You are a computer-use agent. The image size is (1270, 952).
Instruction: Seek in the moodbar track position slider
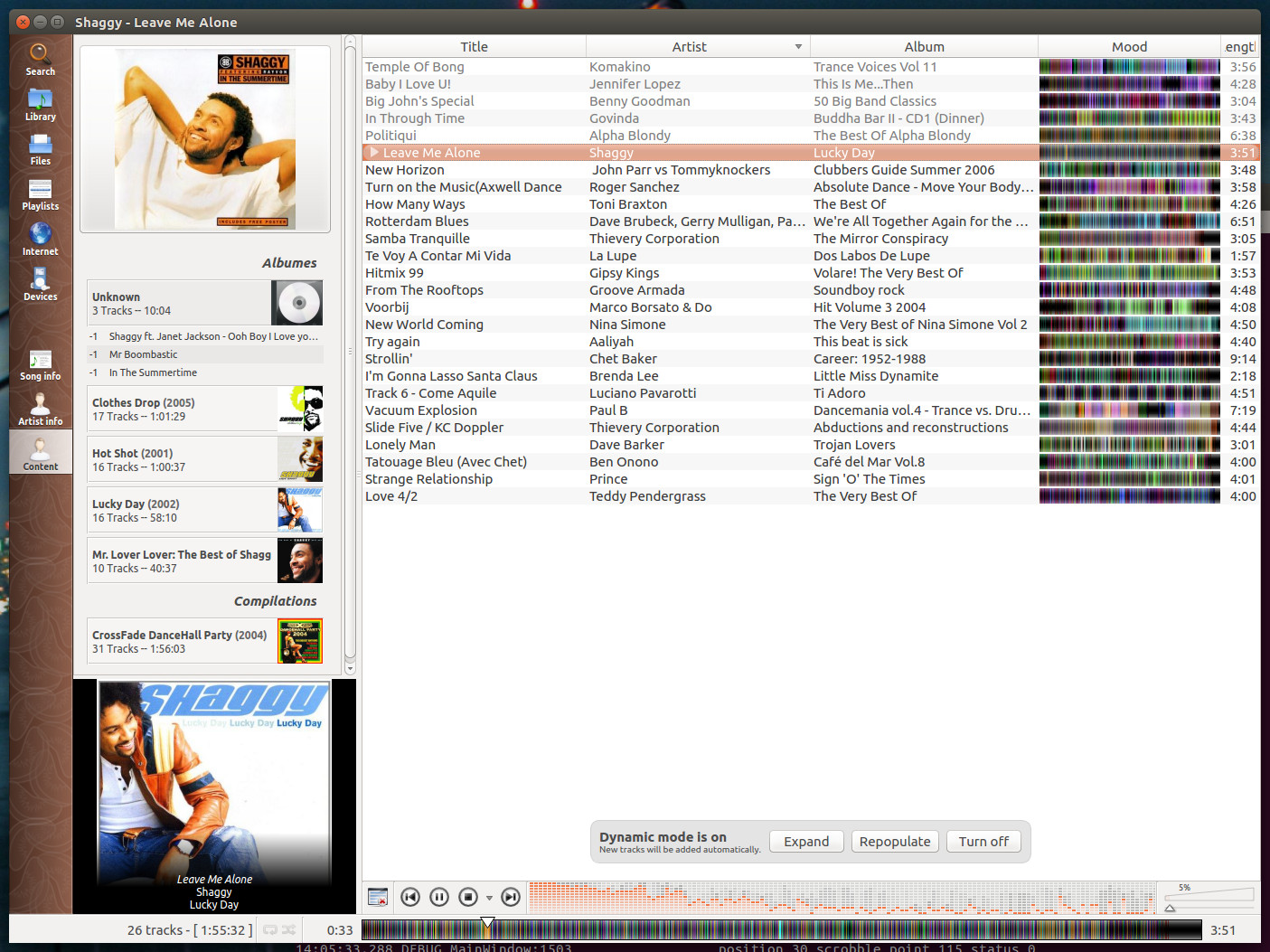(x=781, y=929)
